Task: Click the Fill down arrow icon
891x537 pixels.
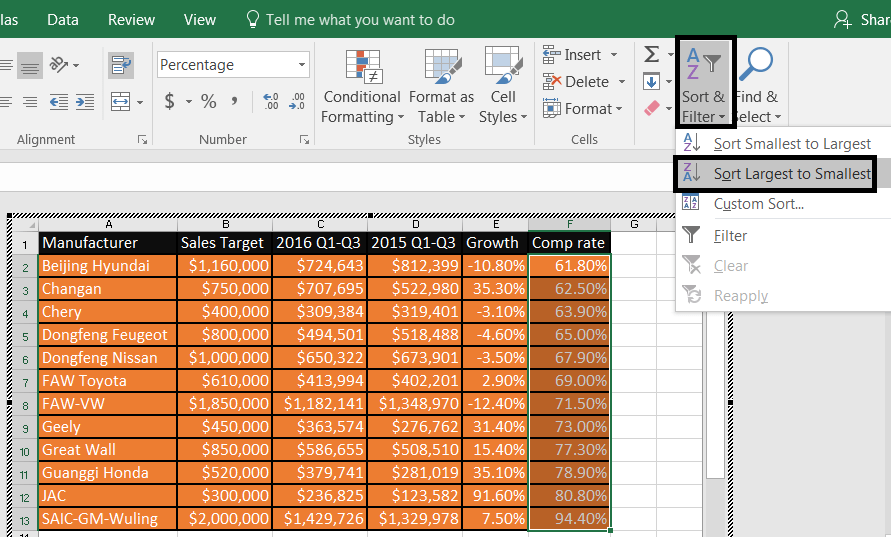Action: pyautogui.click(x=652, y=81)
